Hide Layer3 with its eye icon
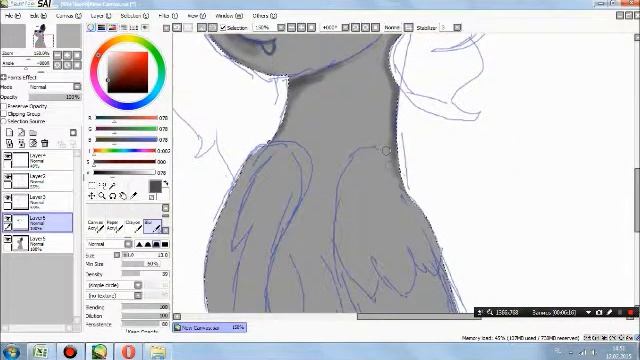The height and width of the screenshot is (360, 640). [7, 198]
